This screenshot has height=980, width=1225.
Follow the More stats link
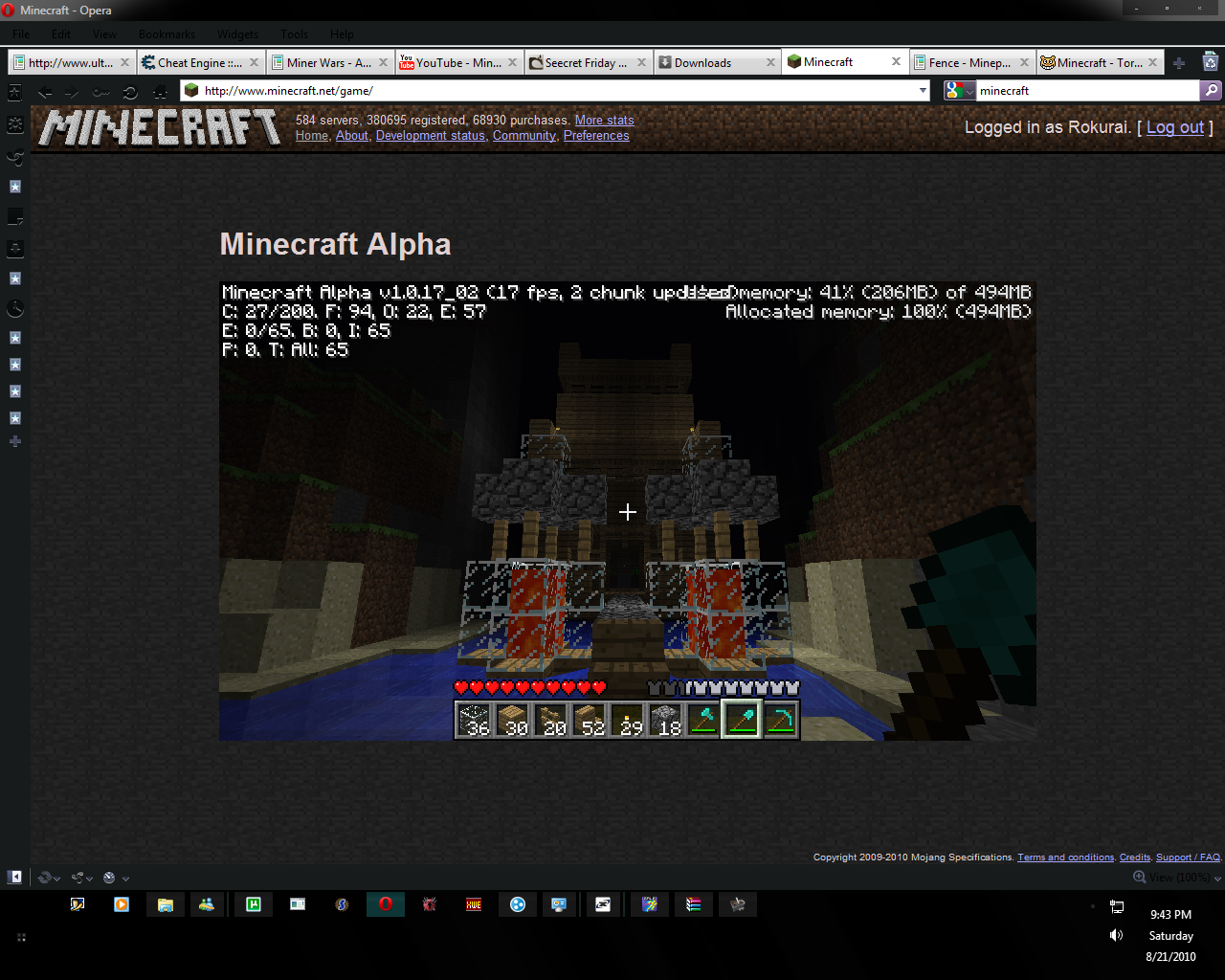[604, 120]
